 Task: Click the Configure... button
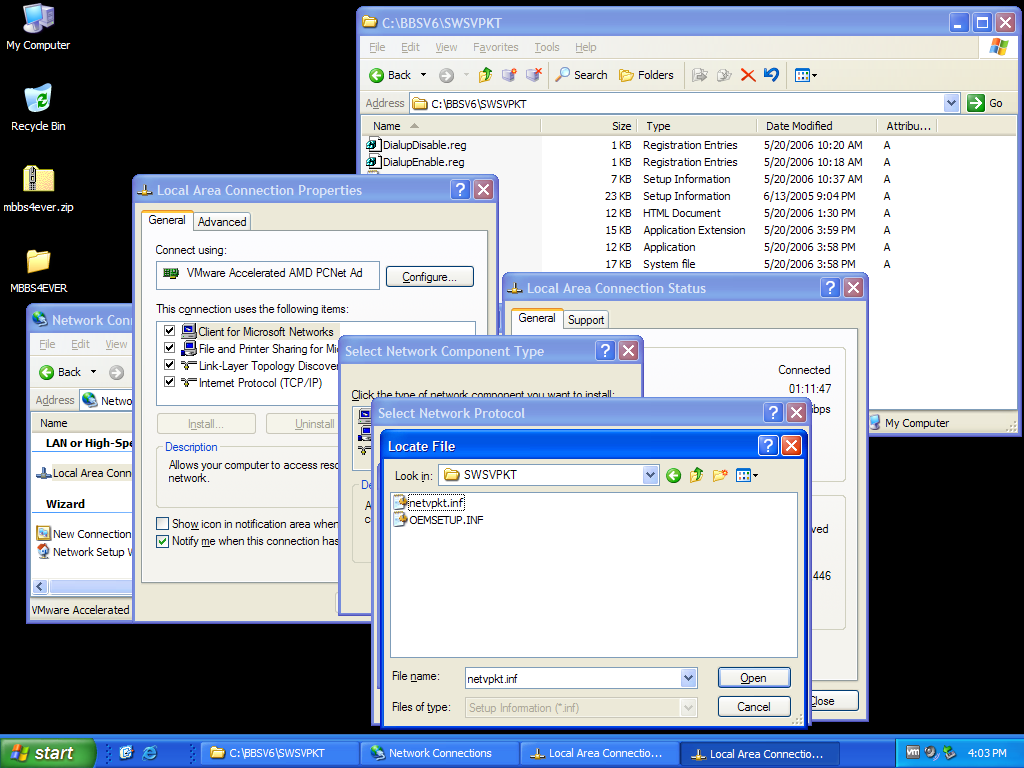click(x=429, y=277)
